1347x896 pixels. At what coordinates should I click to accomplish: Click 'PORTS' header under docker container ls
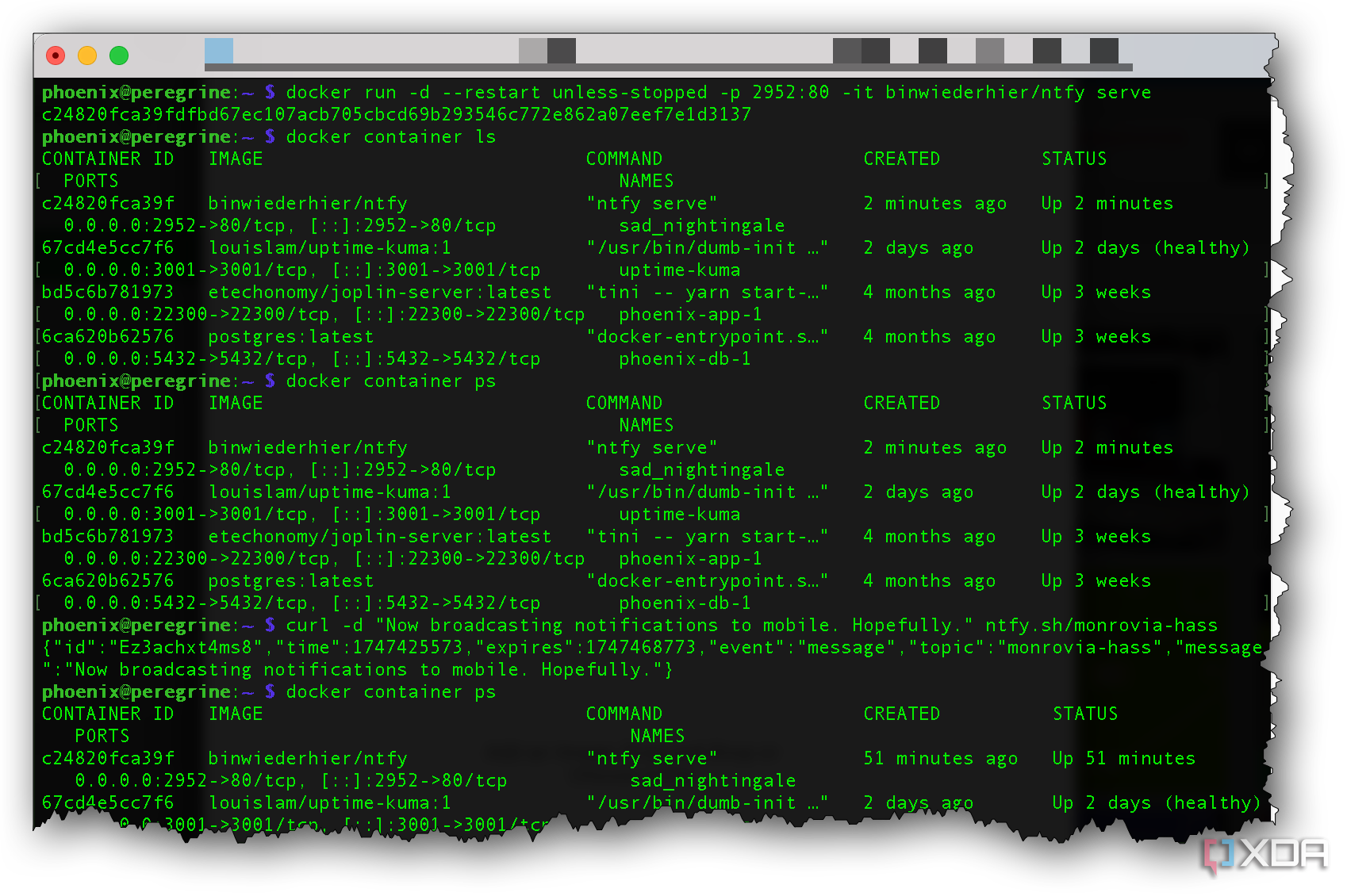[x=91, y=182]
